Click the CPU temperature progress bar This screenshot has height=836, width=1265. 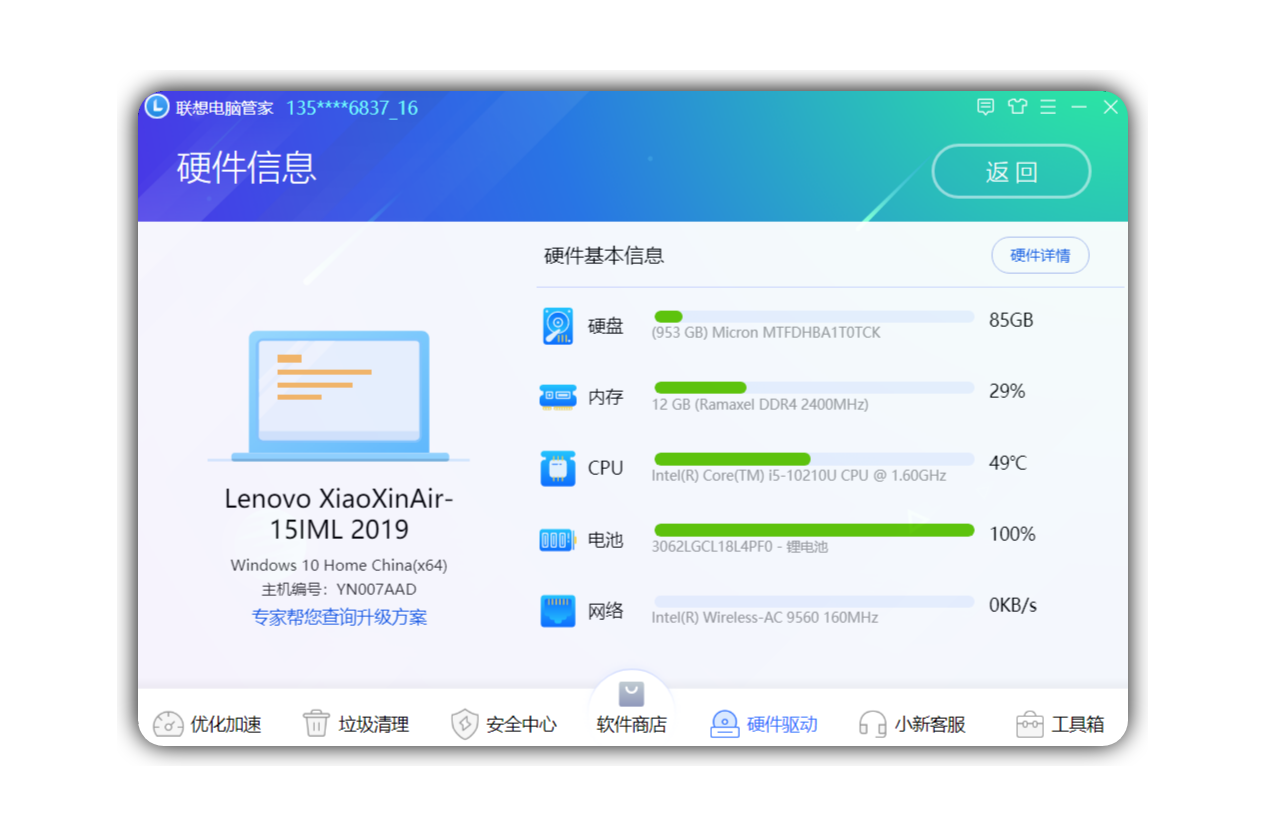click(814, 459)
